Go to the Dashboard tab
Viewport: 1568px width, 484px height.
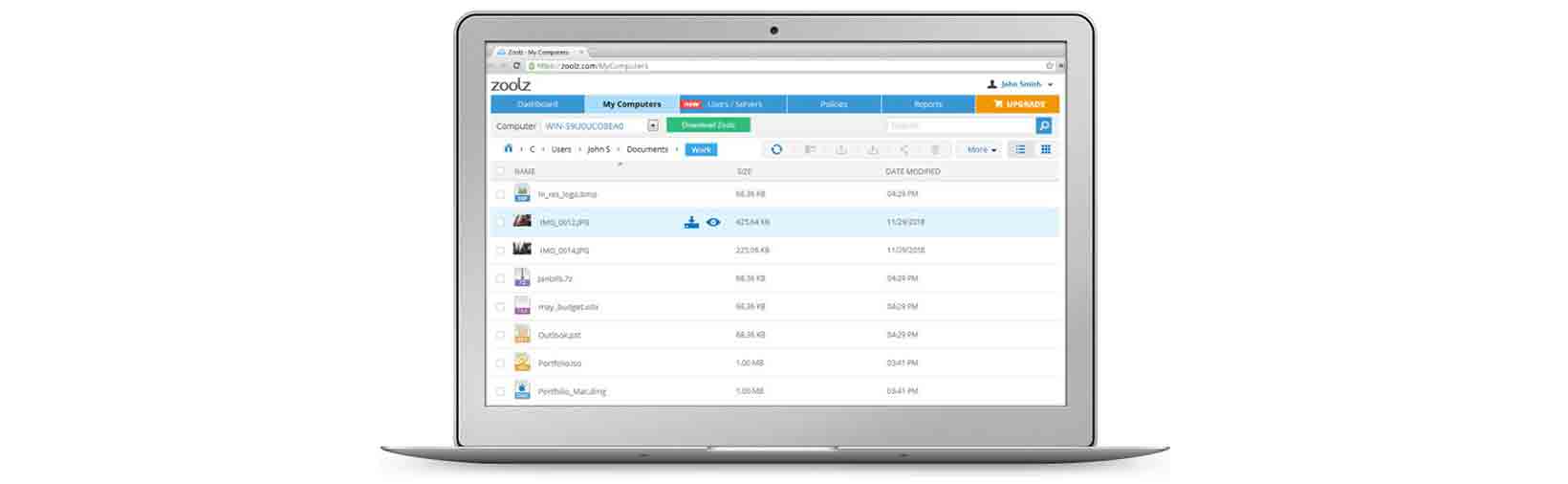click(x=537, y=104)
